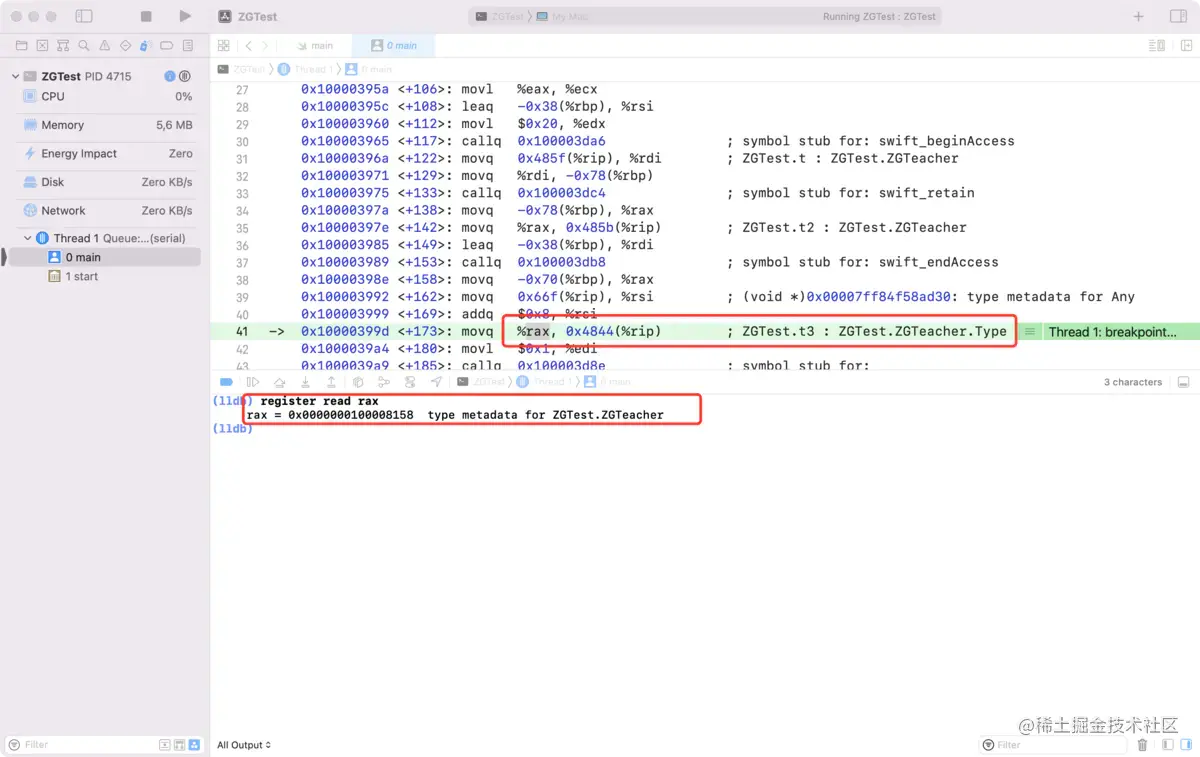Toggle the left navigator sidebar button
The width and height of the screenshot is (1200, 757).
point(84,17)
